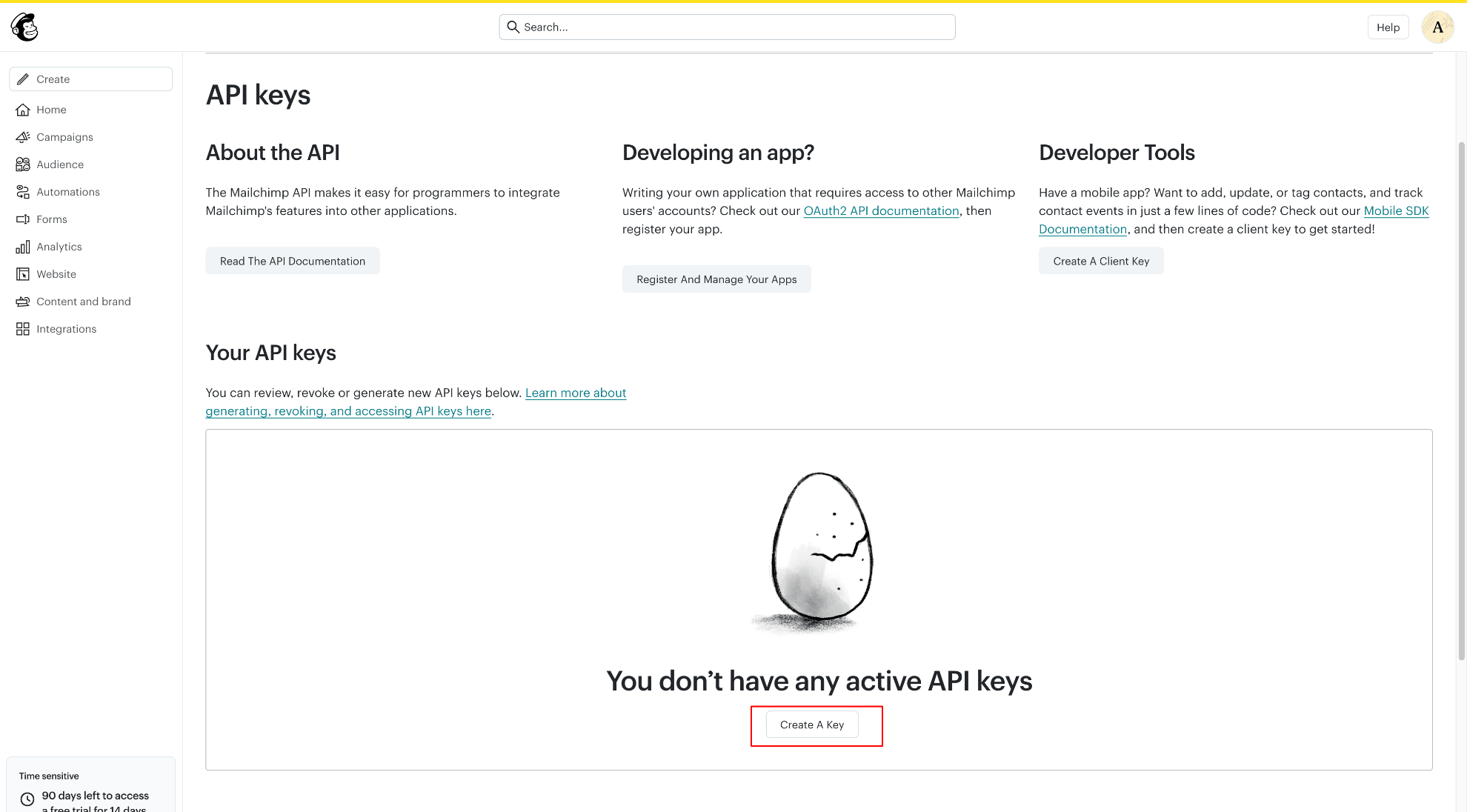Click the Home house icon
The width and height of the screenshot is (1467, 812).
click(x=23, y=110)
